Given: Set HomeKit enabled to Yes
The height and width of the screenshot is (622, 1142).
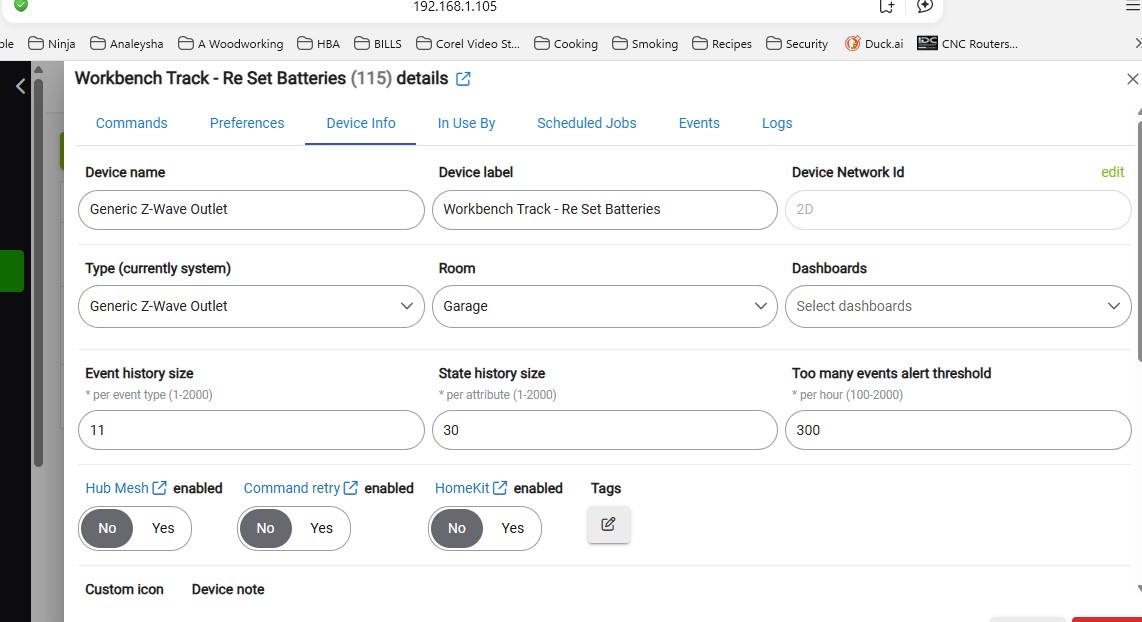Looking at the screenshot, I should [x=512, y=528].
